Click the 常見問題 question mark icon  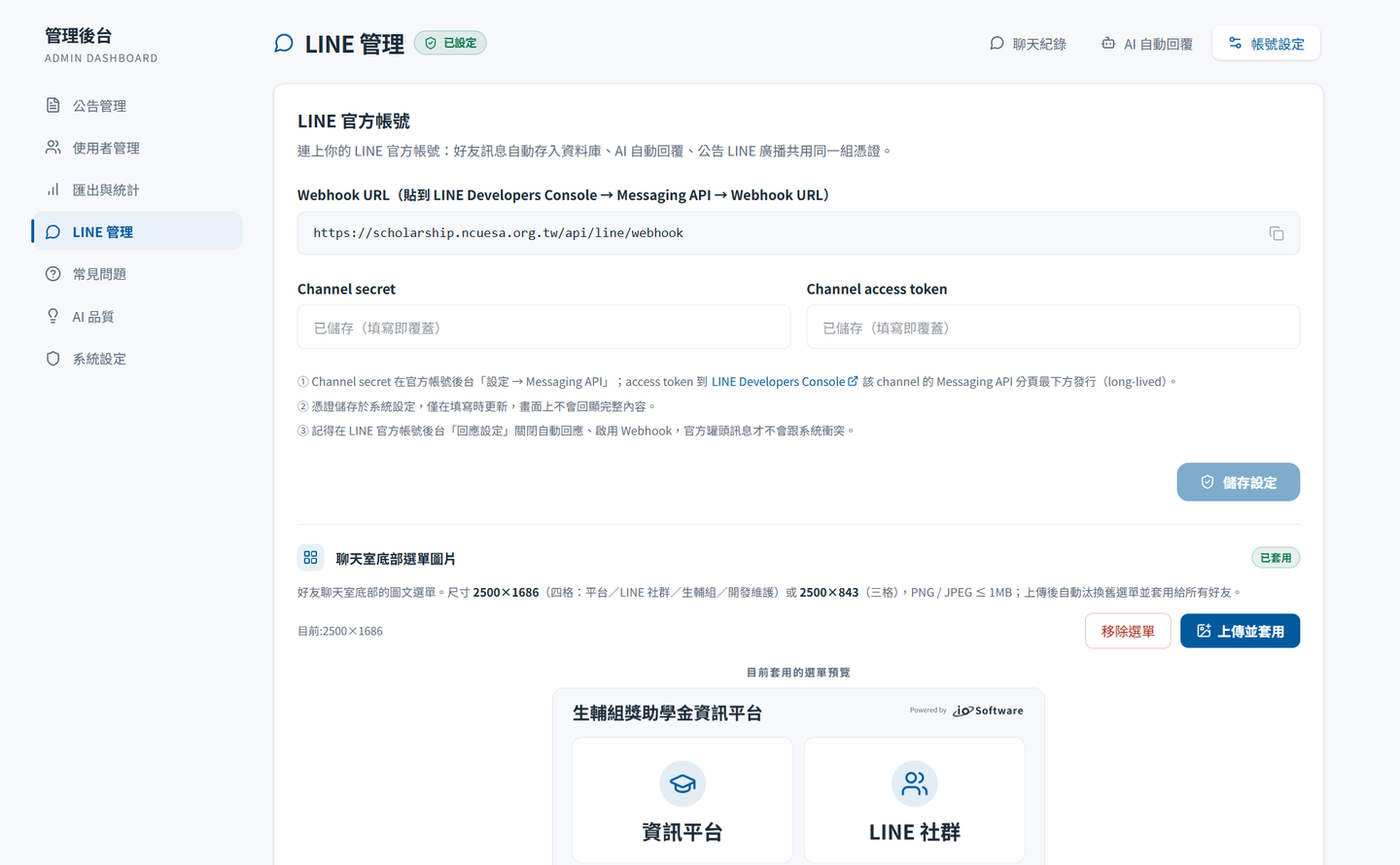[x=53, y=274]
